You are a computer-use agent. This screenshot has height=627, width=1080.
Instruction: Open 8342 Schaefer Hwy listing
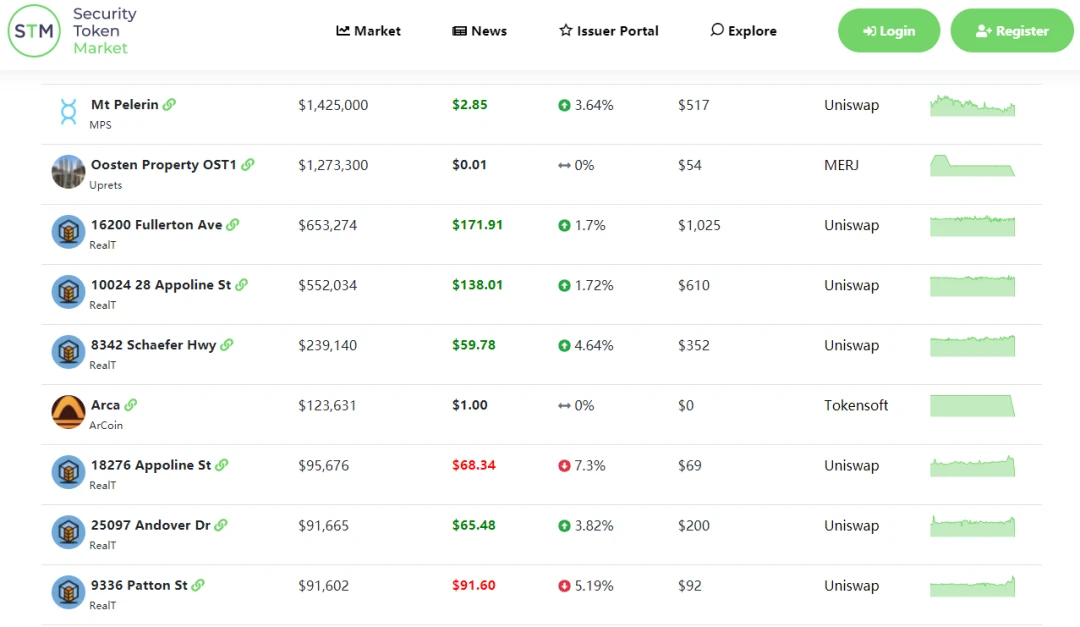(x=153, y=345)
